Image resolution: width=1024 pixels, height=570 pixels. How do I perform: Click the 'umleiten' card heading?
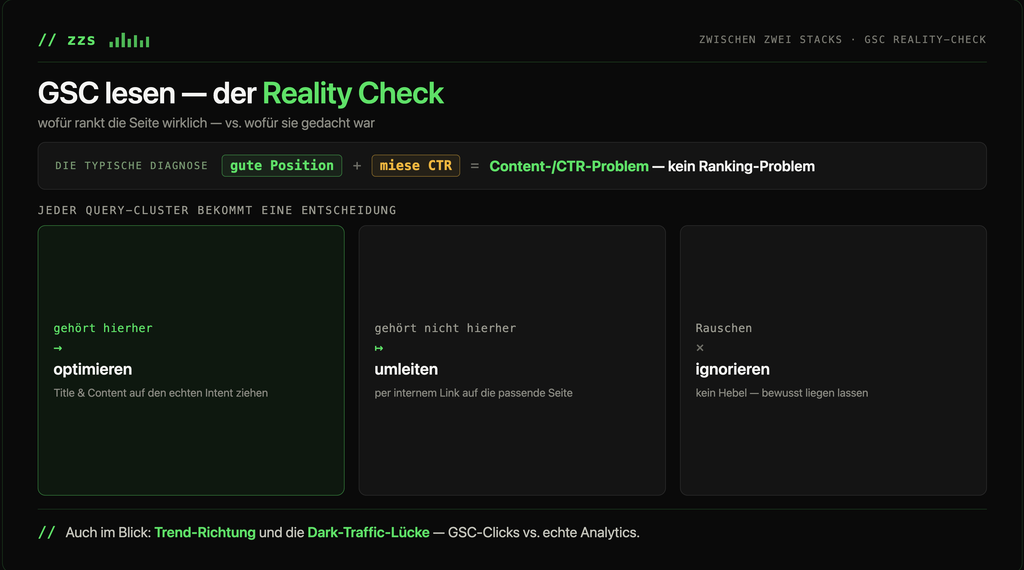click(406, 369)
